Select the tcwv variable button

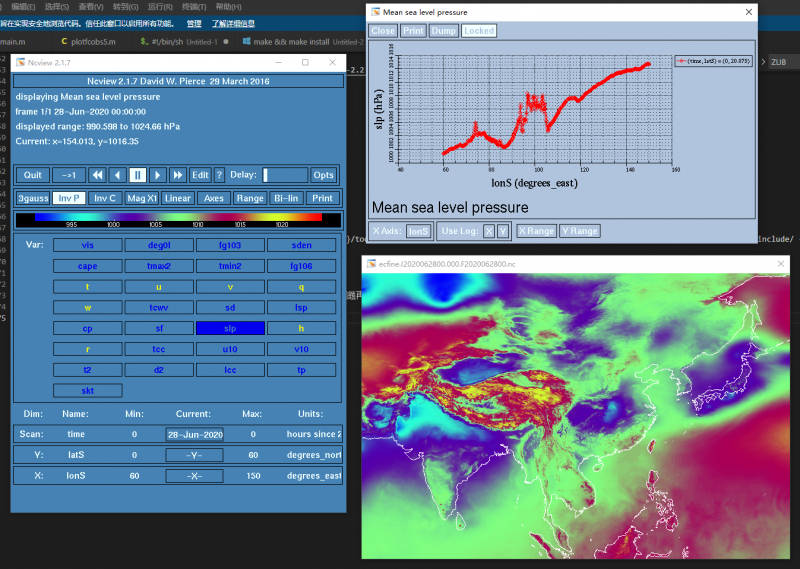(x=158, y=307)
